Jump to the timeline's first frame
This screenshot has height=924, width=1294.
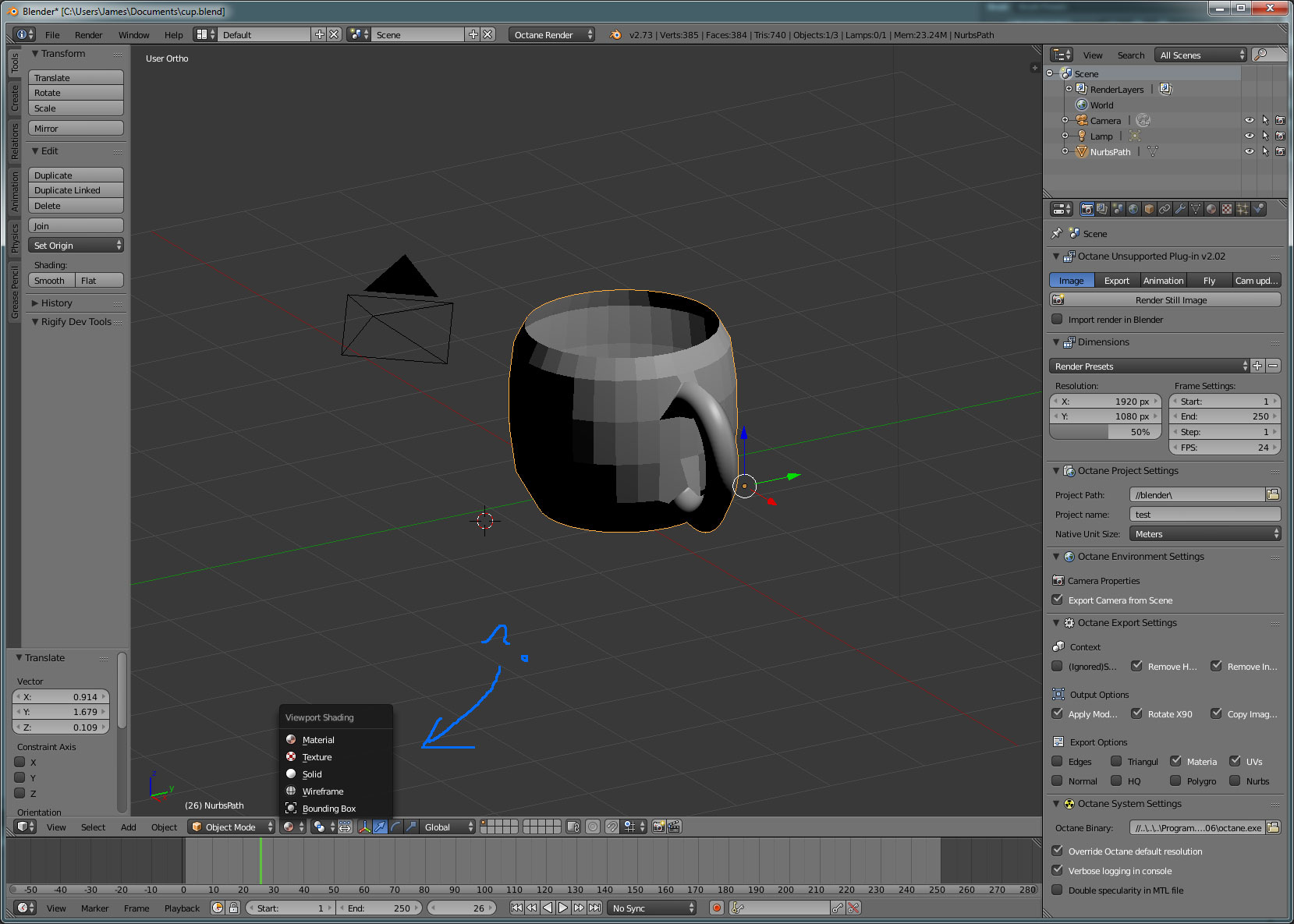(x=516, y=908)
